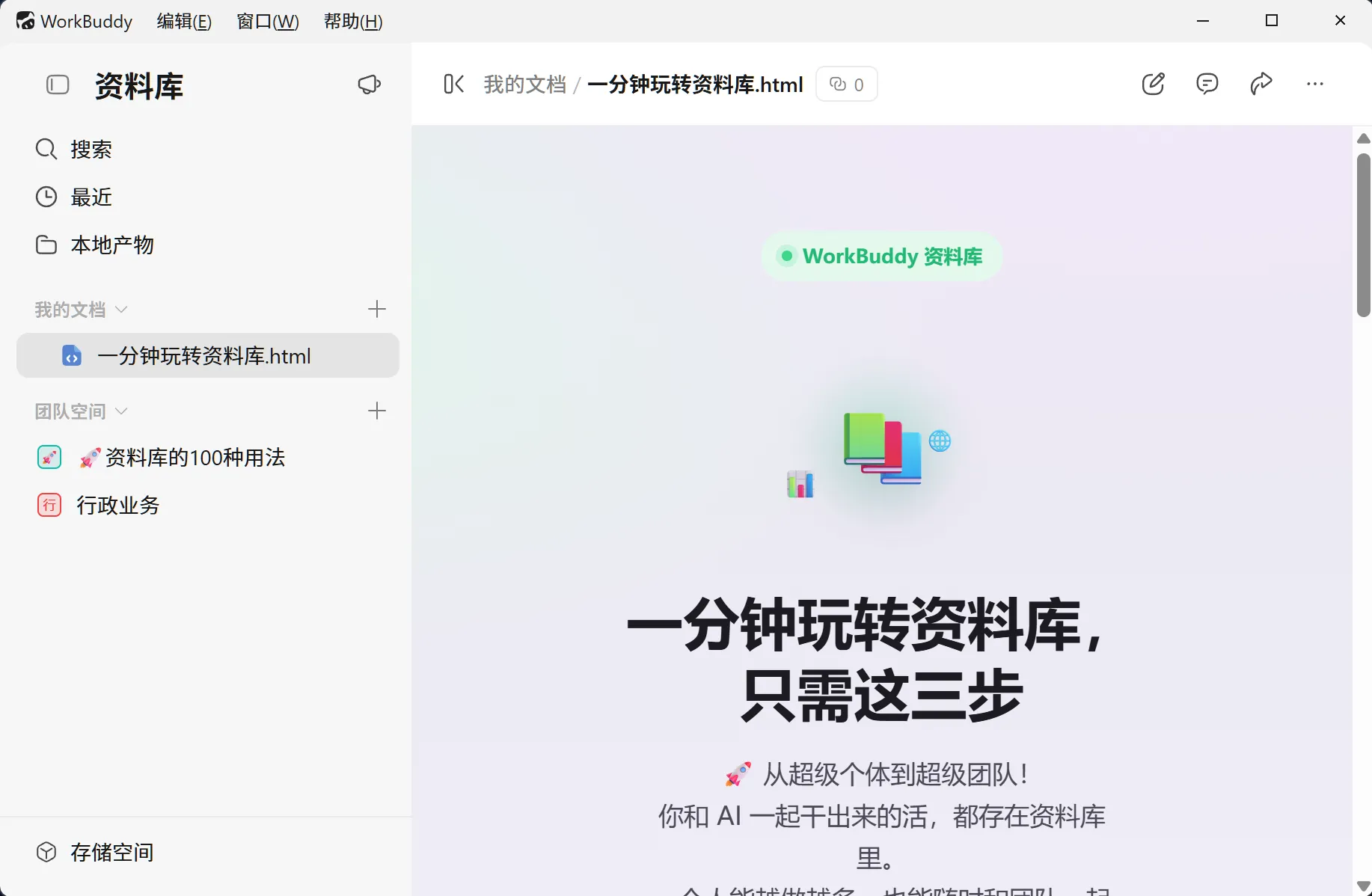Edit the document with pencil icon
The height and width of the screenshot is (896, 1372).
1154,84
